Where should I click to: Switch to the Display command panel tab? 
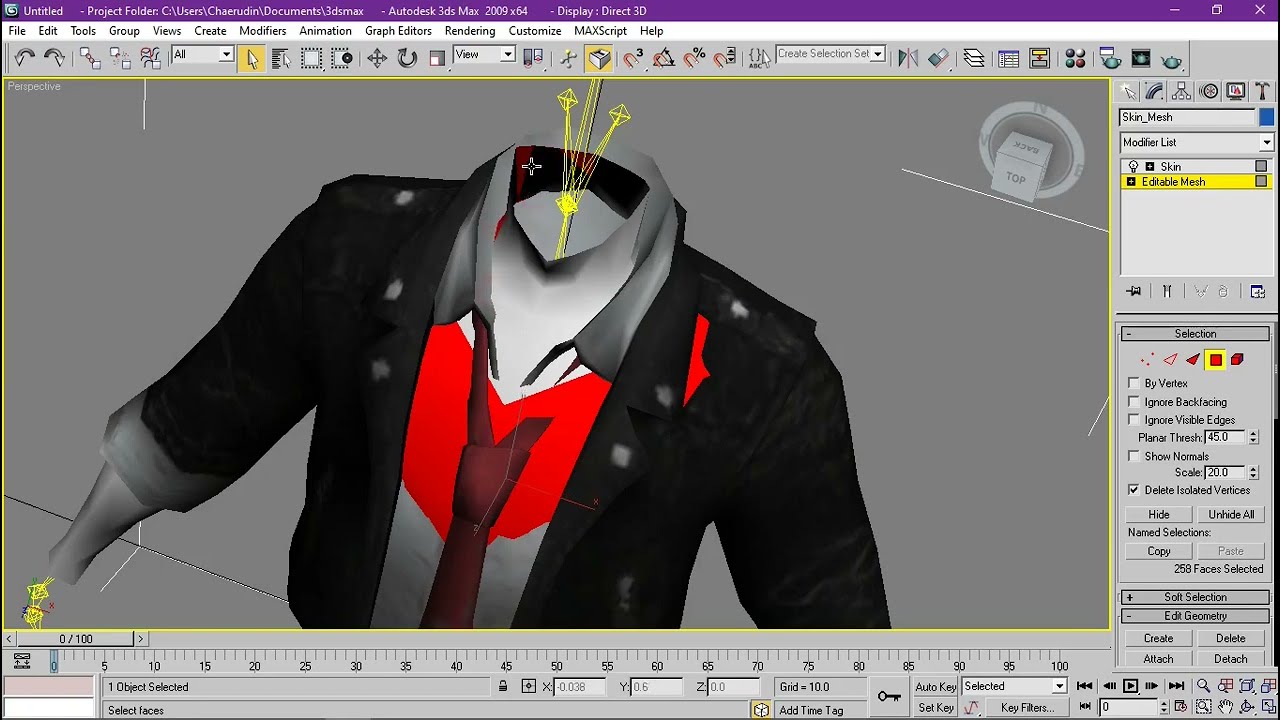click(1236, 91)
